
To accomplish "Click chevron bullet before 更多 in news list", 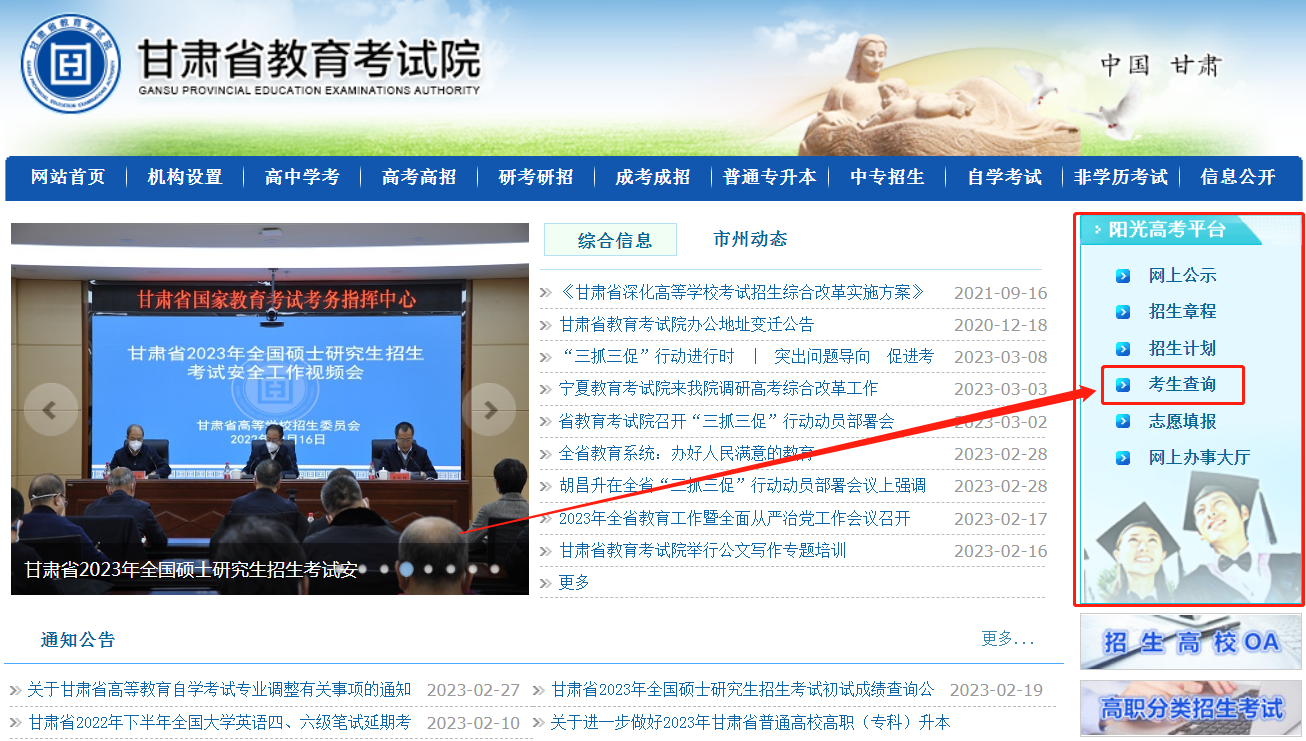I will pos(546,583).
